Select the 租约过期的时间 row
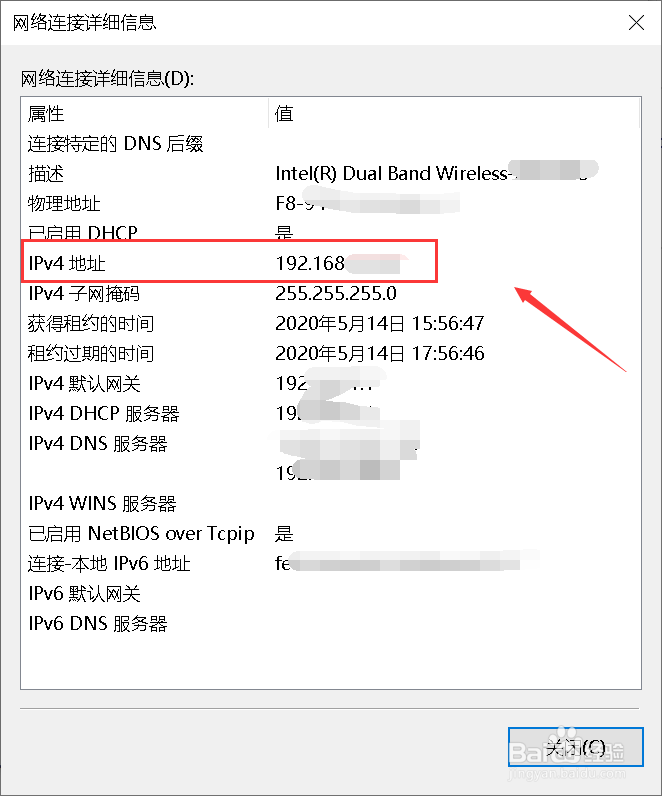Image resolution: width=662 pixels, height=796 pixels. coord(330,353)
